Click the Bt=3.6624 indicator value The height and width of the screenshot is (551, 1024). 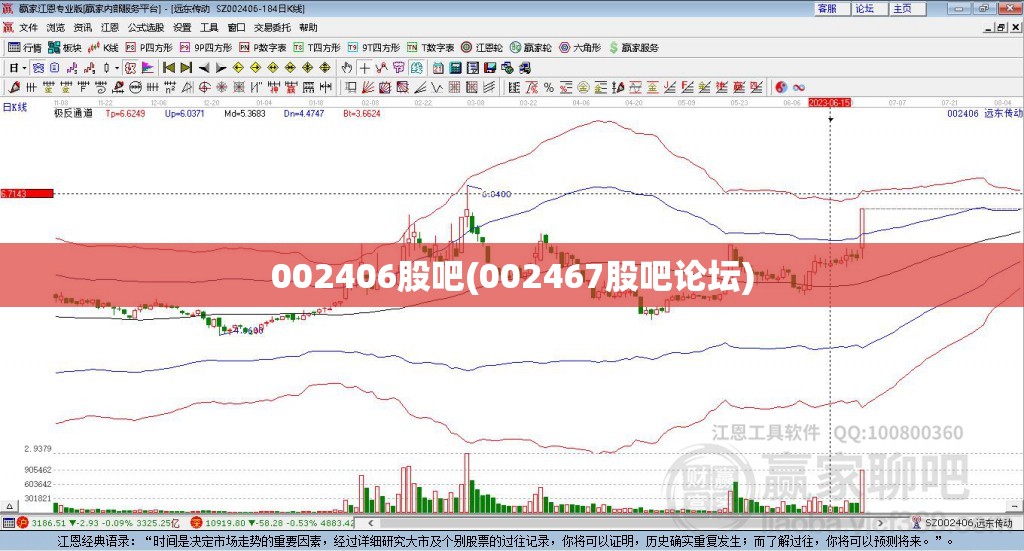click(x=362, y=113)
